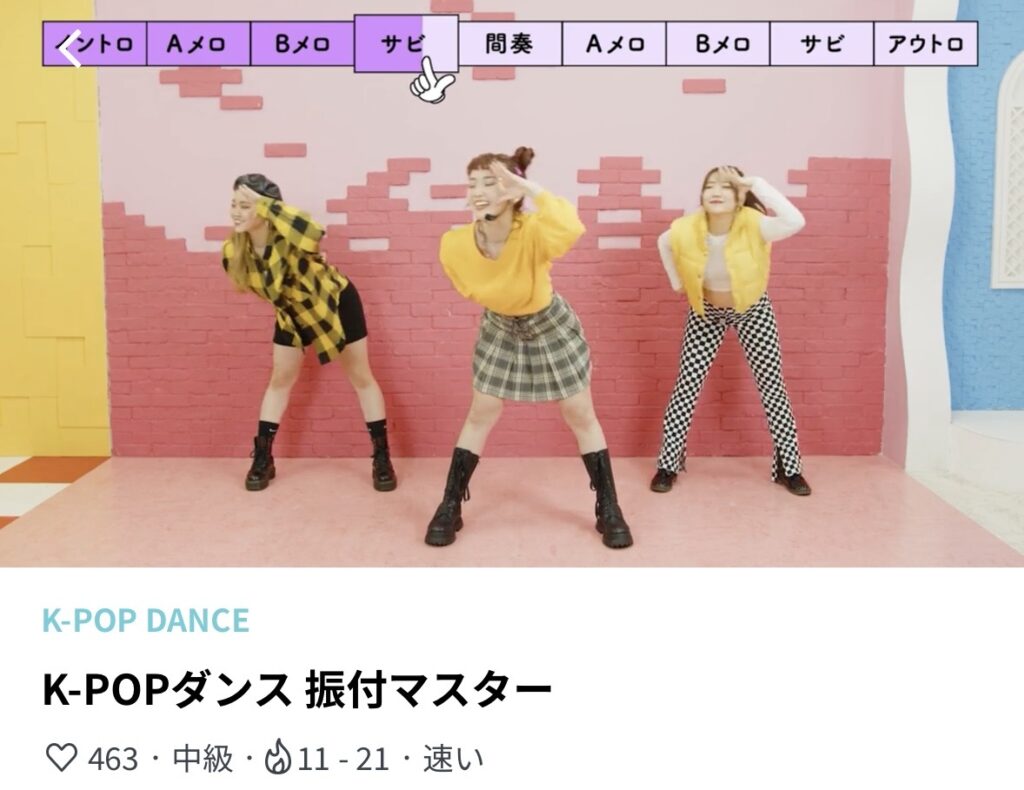
Task: Open the K-POP DANCE category link
Action: (146, 620)
